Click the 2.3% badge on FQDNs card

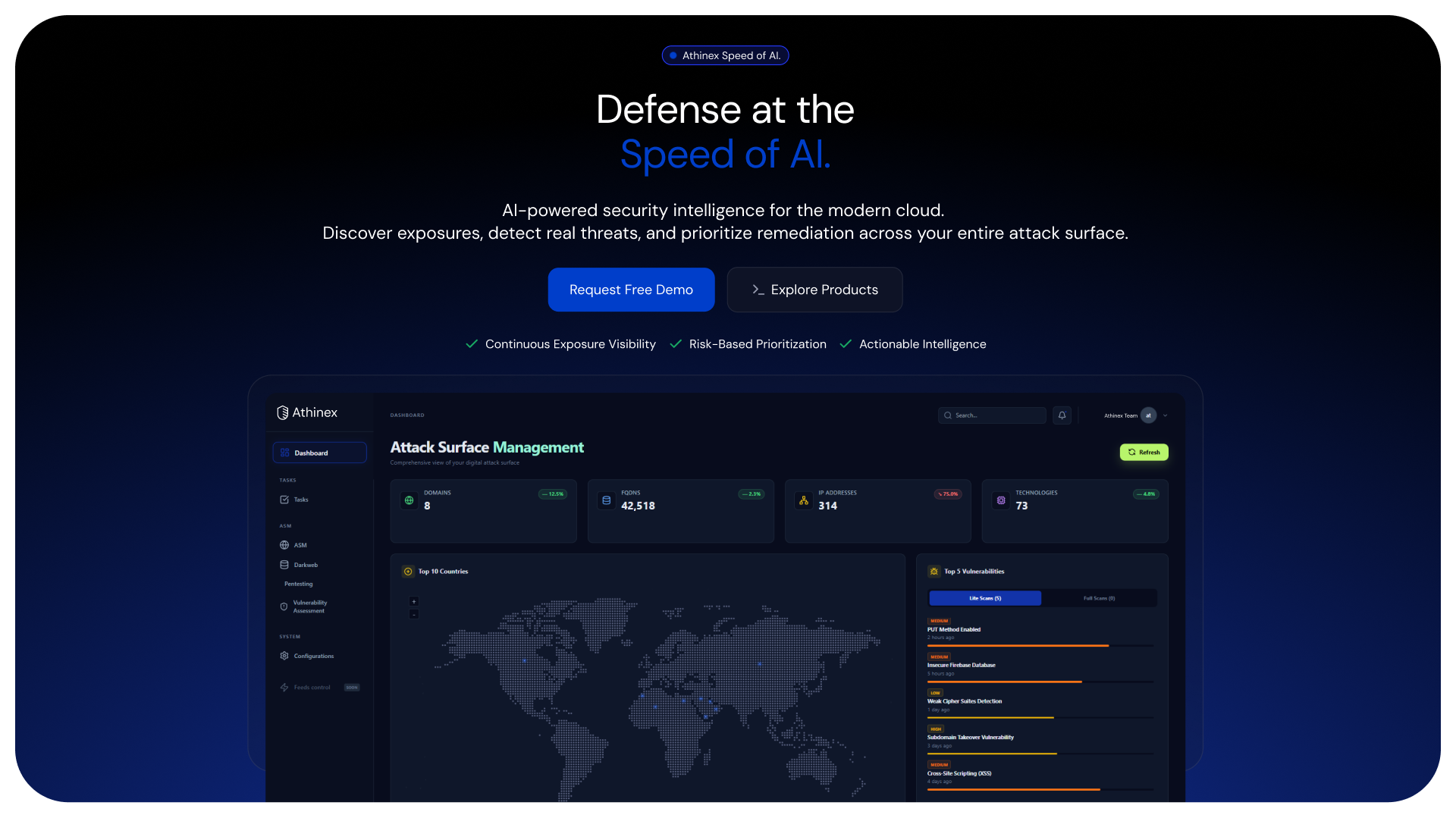tap(752, 494)
